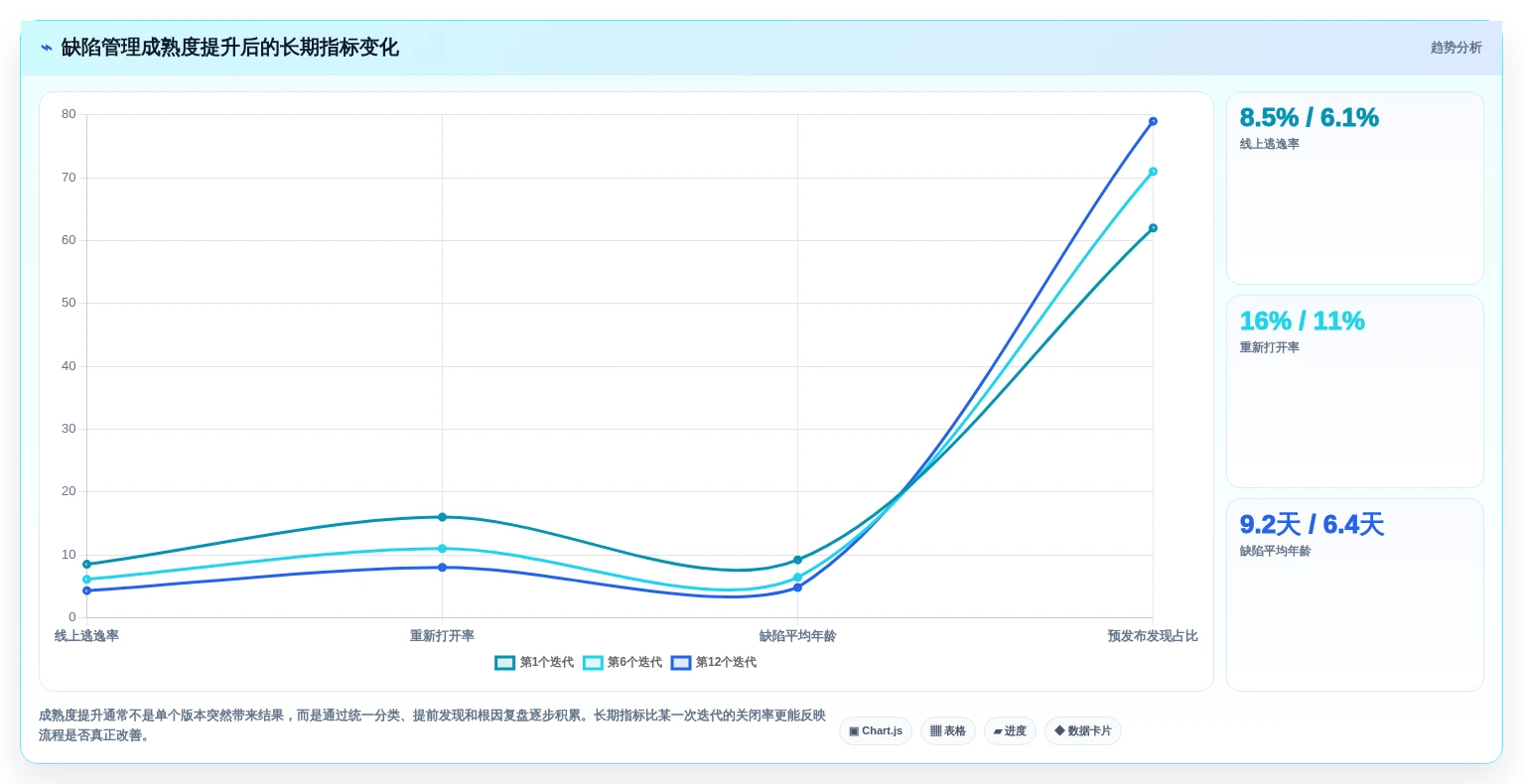Click the description paragraph starting 成熟度提升通常
Image resolution: width=1523 pixels, height=784 pixels.
coord(432,725)
